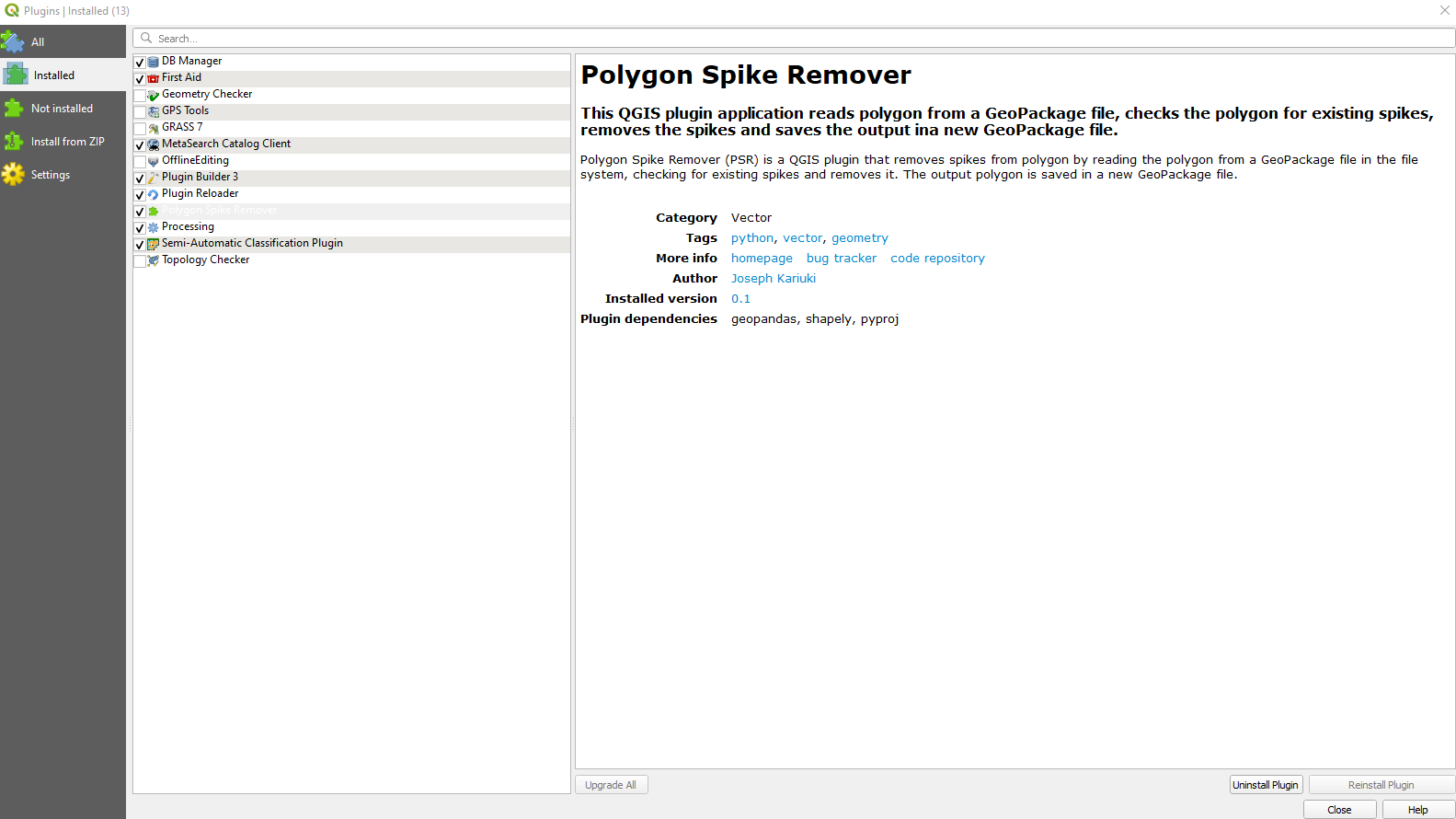Open the Not installed tab
The width and height of the screenshot is (1456, 819).
click(63, 108)
